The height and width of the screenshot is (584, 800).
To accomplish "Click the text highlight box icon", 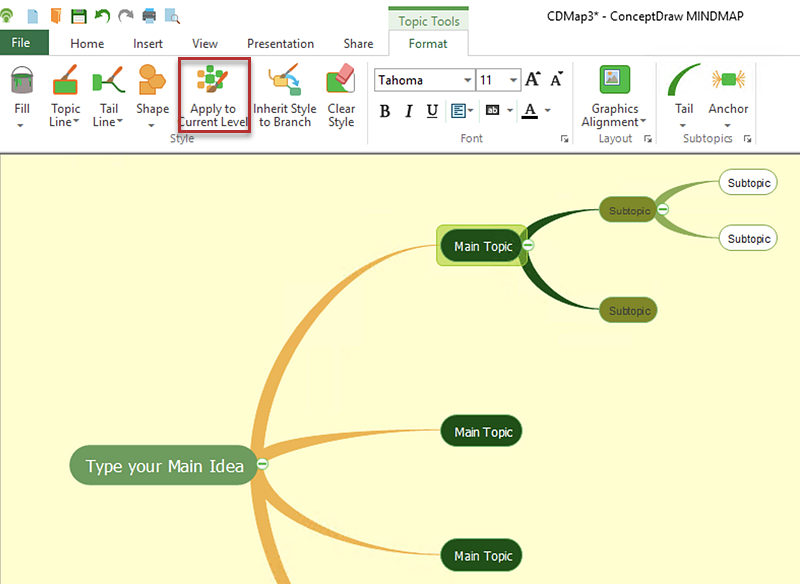I will click(492, 110).
